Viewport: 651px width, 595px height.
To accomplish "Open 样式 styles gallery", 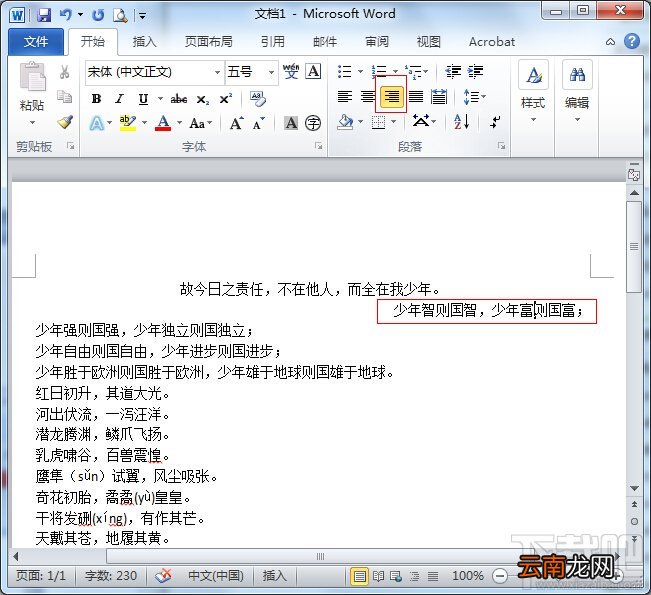I will 534,92.
